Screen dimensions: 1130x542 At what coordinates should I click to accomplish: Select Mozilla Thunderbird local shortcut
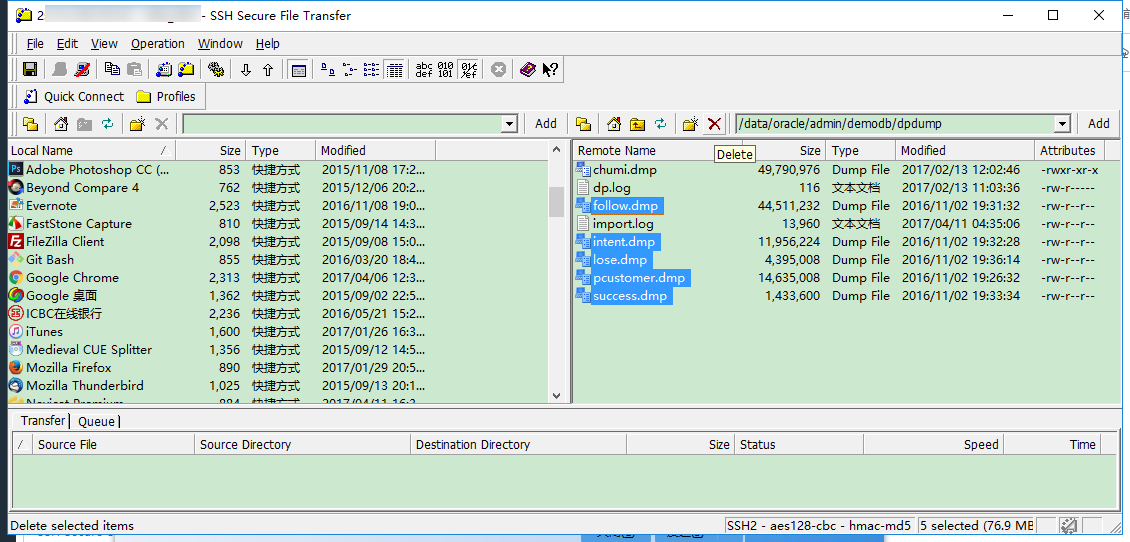coord(84,386)
